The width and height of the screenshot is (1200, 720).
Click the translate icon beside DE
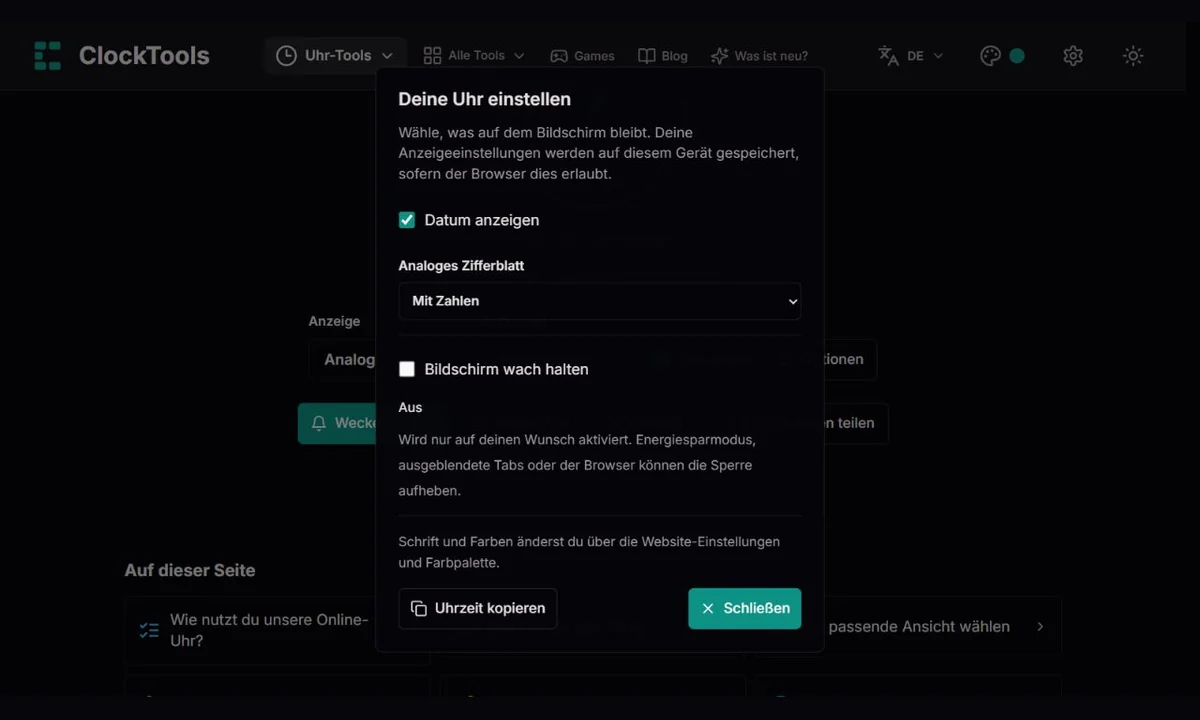pyautogui.click(x=888, y=56)
